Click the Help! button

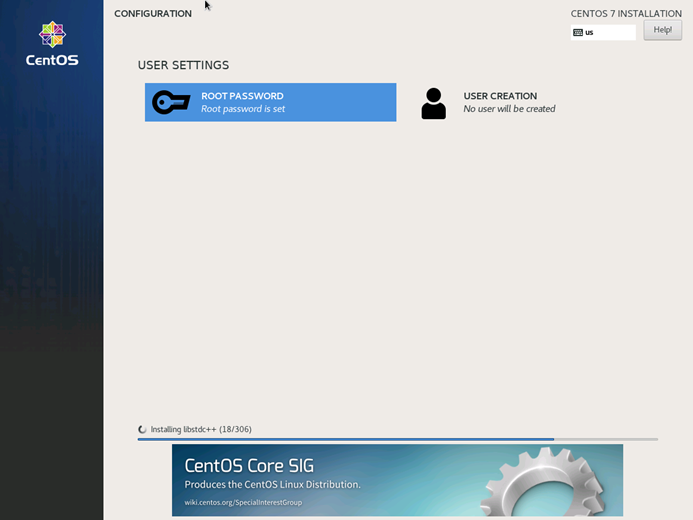click(663, 30)
